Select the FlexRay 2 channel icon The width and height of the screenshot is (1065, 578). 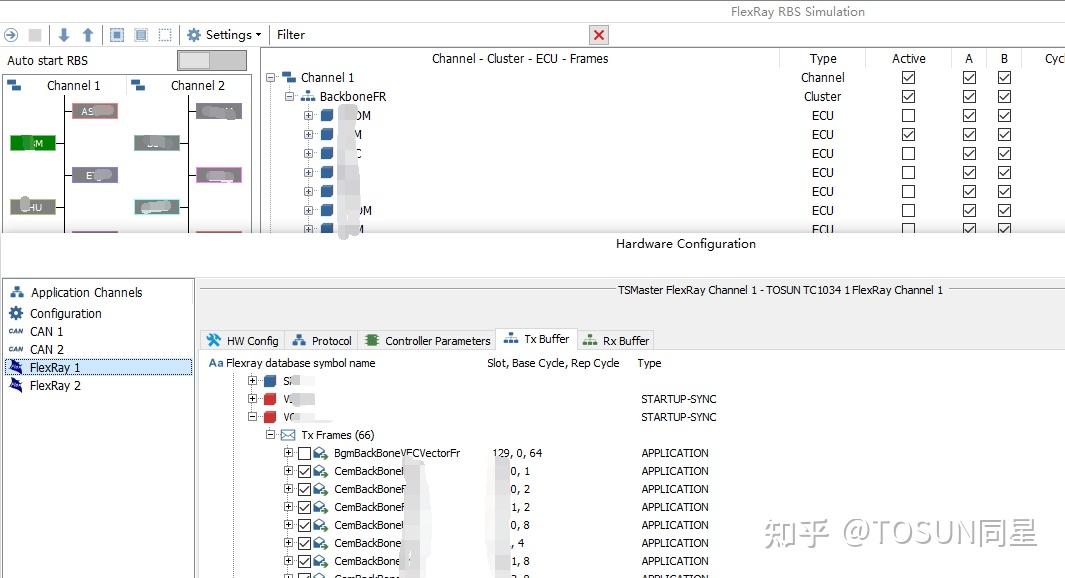pyautogui.click(x=14, y=385)
